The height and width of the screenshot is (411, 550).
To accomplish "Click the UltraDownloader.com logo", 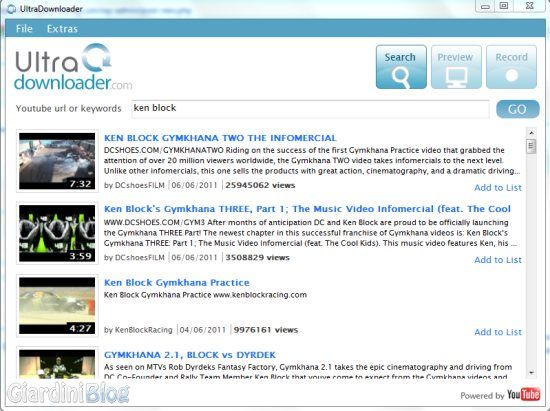I will tap(73, 67).
